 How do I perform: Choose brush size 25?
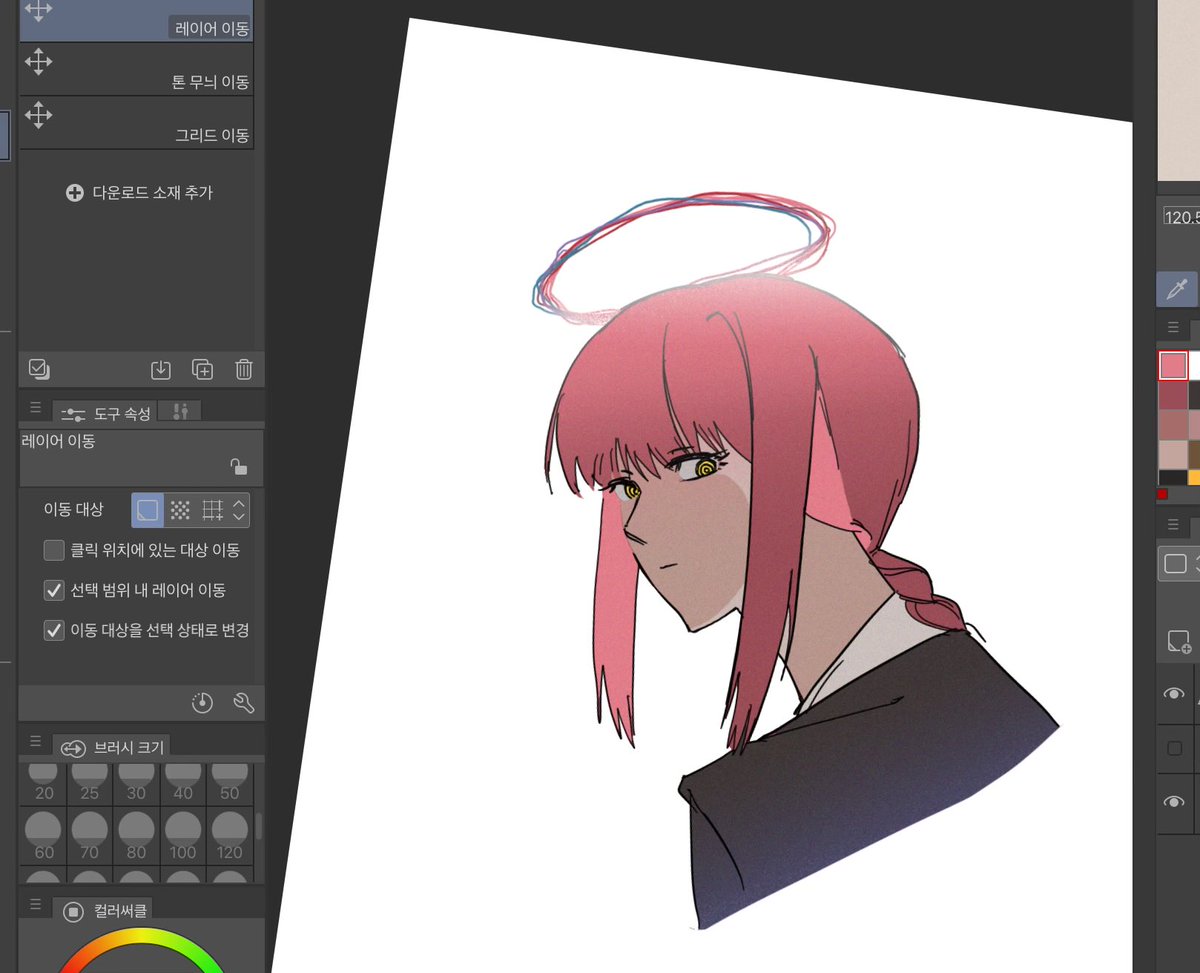pos(90,783)
